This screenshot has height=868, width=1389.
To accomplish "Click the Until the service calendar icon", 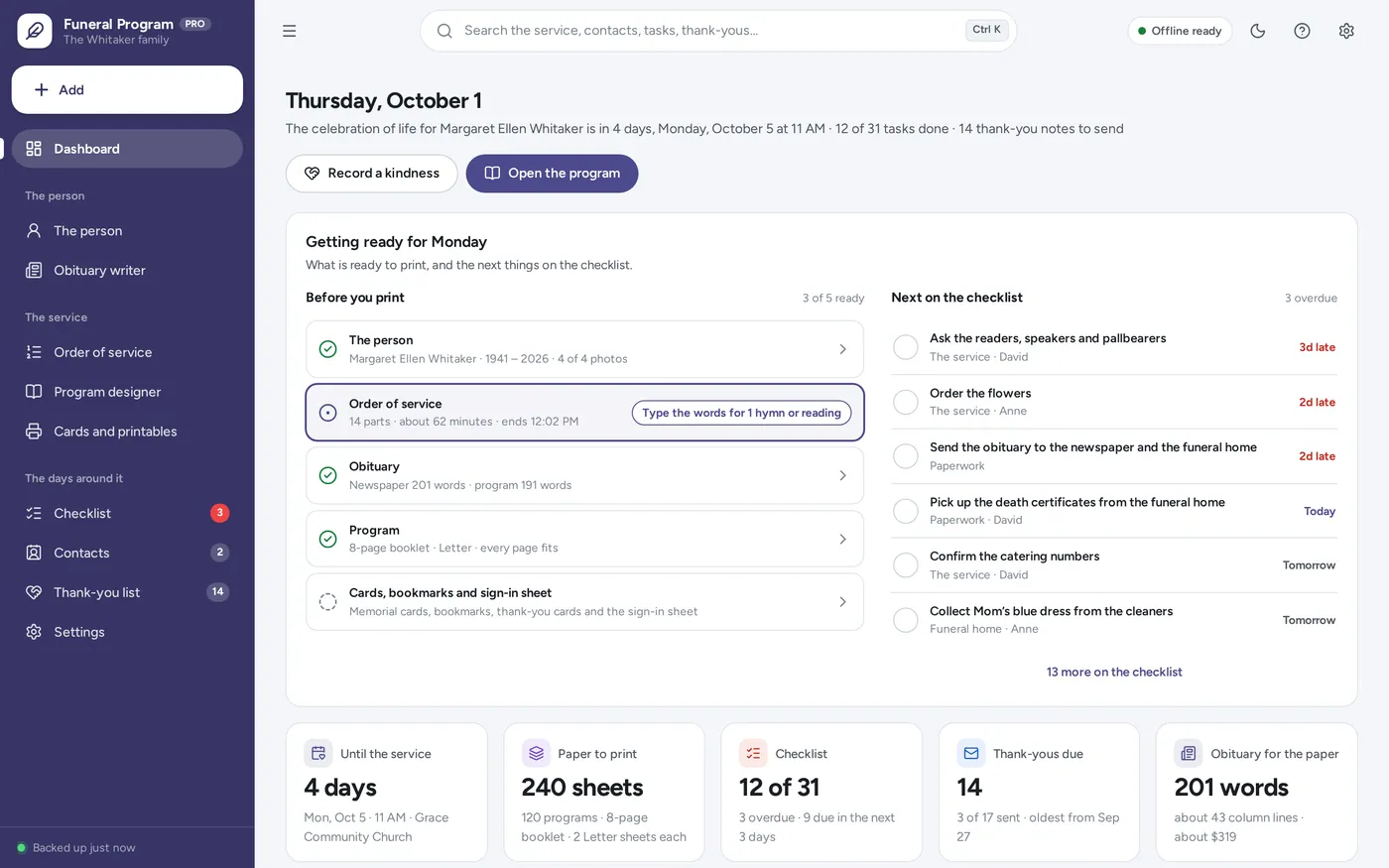I will tap(318, 753).
